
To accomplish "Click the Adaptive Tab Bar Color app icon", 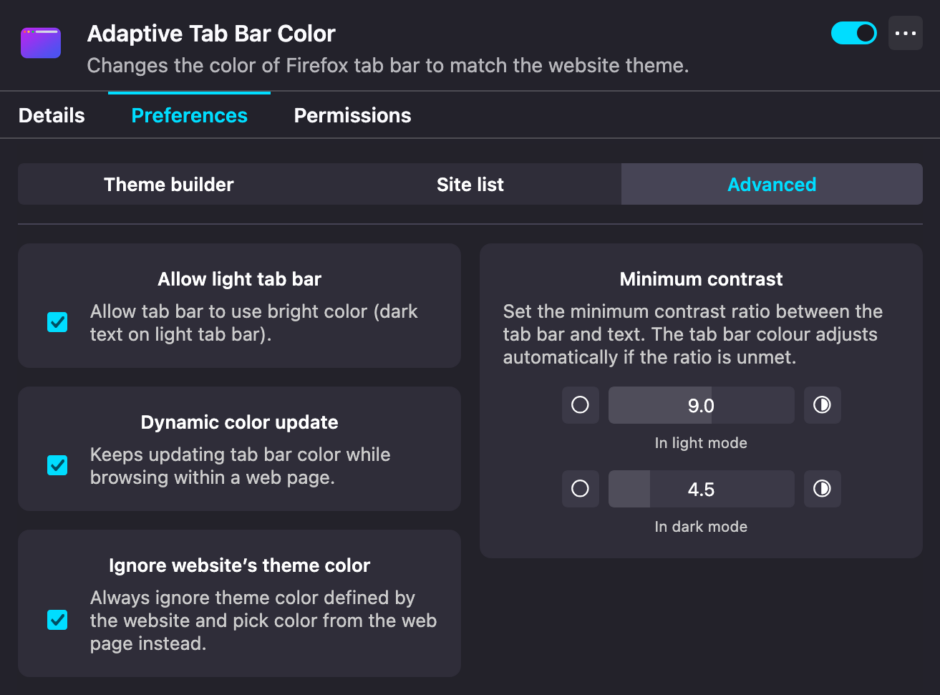I will [40, 44].
